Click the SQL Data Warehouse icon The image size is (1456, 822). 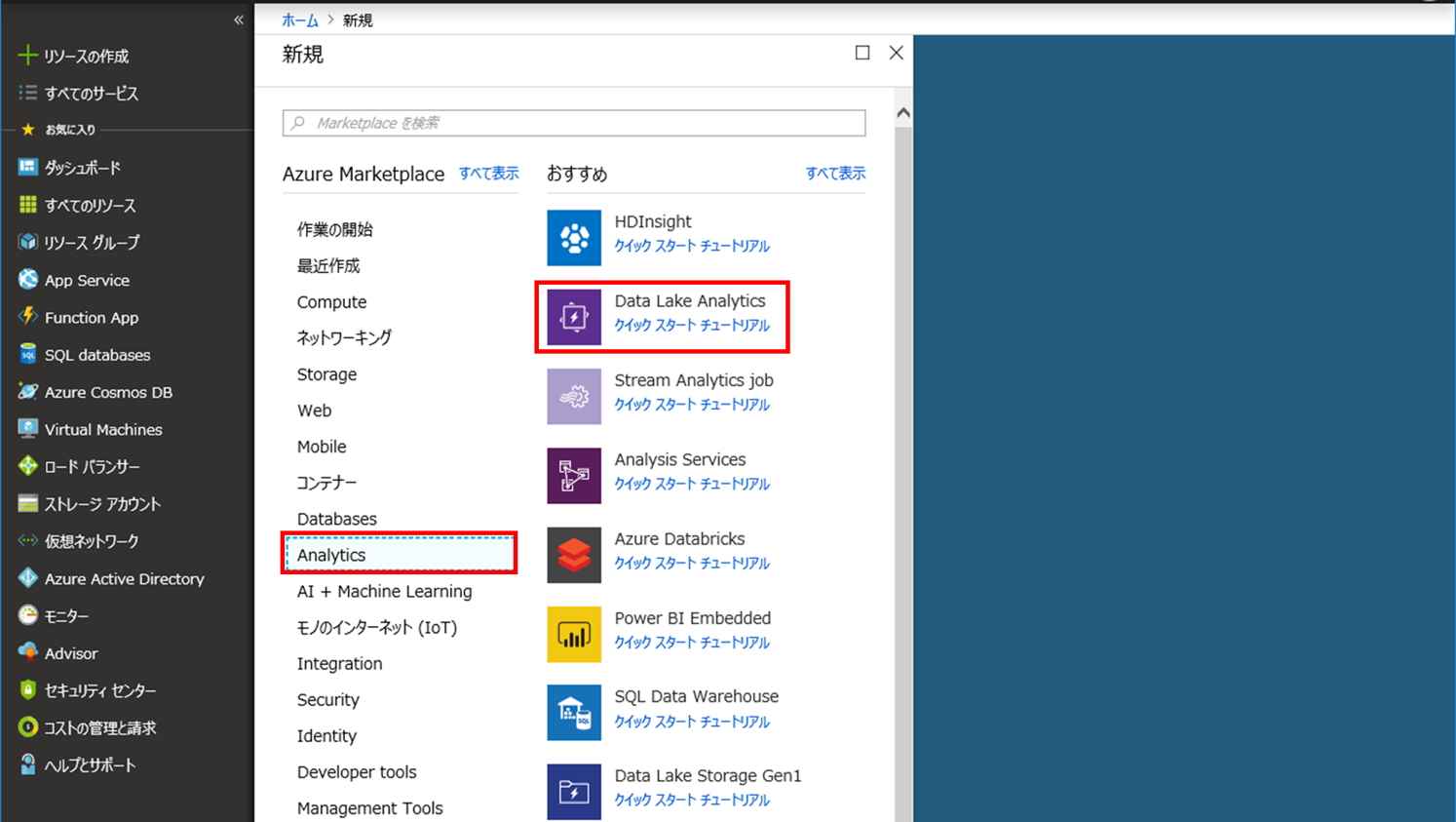pyautogui.click(x=574, y=713)
